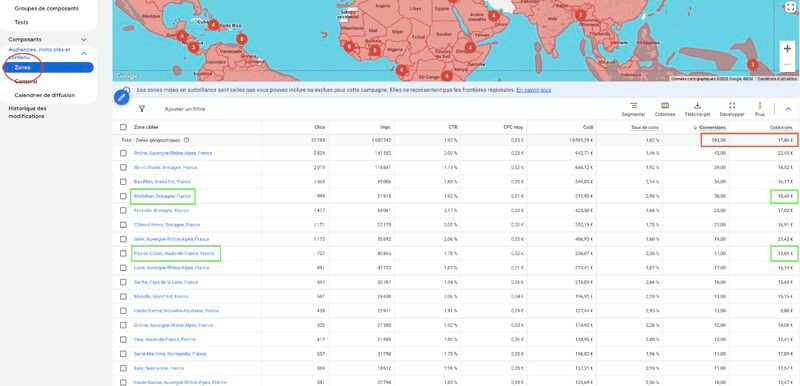
Task: Check the Bas-Rhin, Grand Est row
Action: 123,182
